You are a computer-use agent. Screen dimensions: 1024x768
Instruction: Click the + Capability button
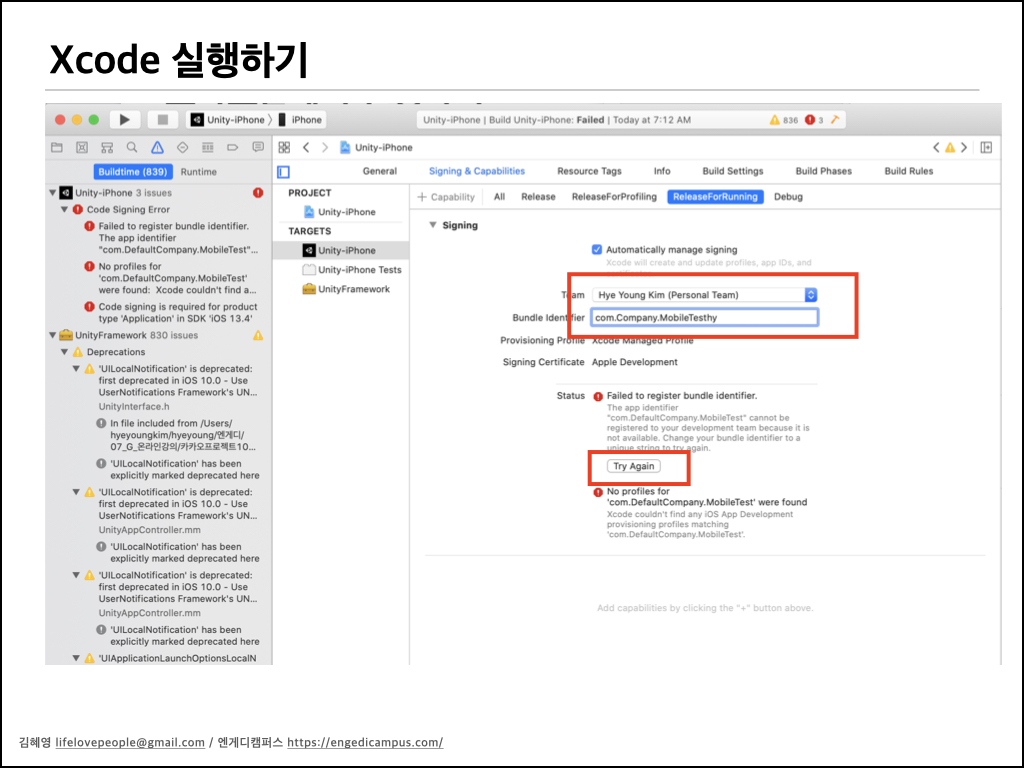point(446,197)
